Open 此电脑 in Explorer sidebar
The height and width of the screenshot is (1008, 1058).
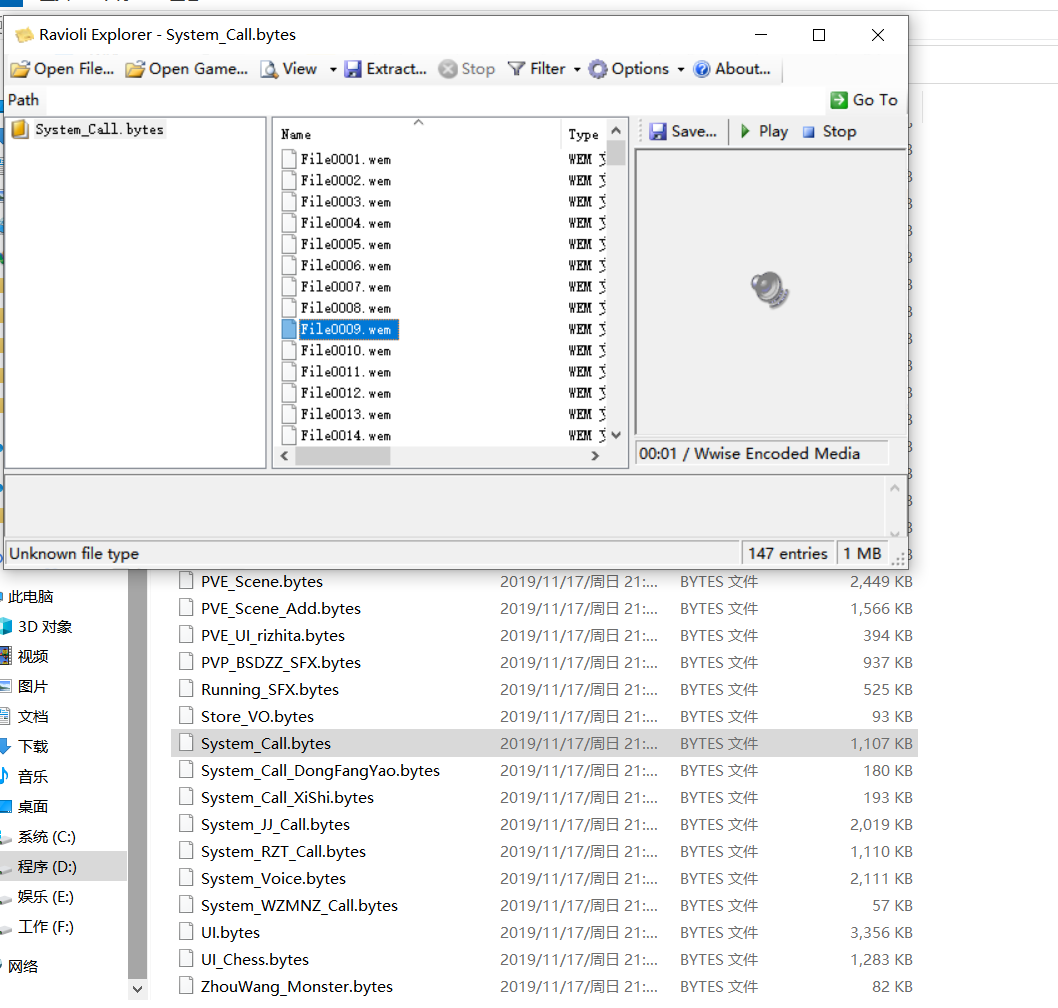point(30,596)
